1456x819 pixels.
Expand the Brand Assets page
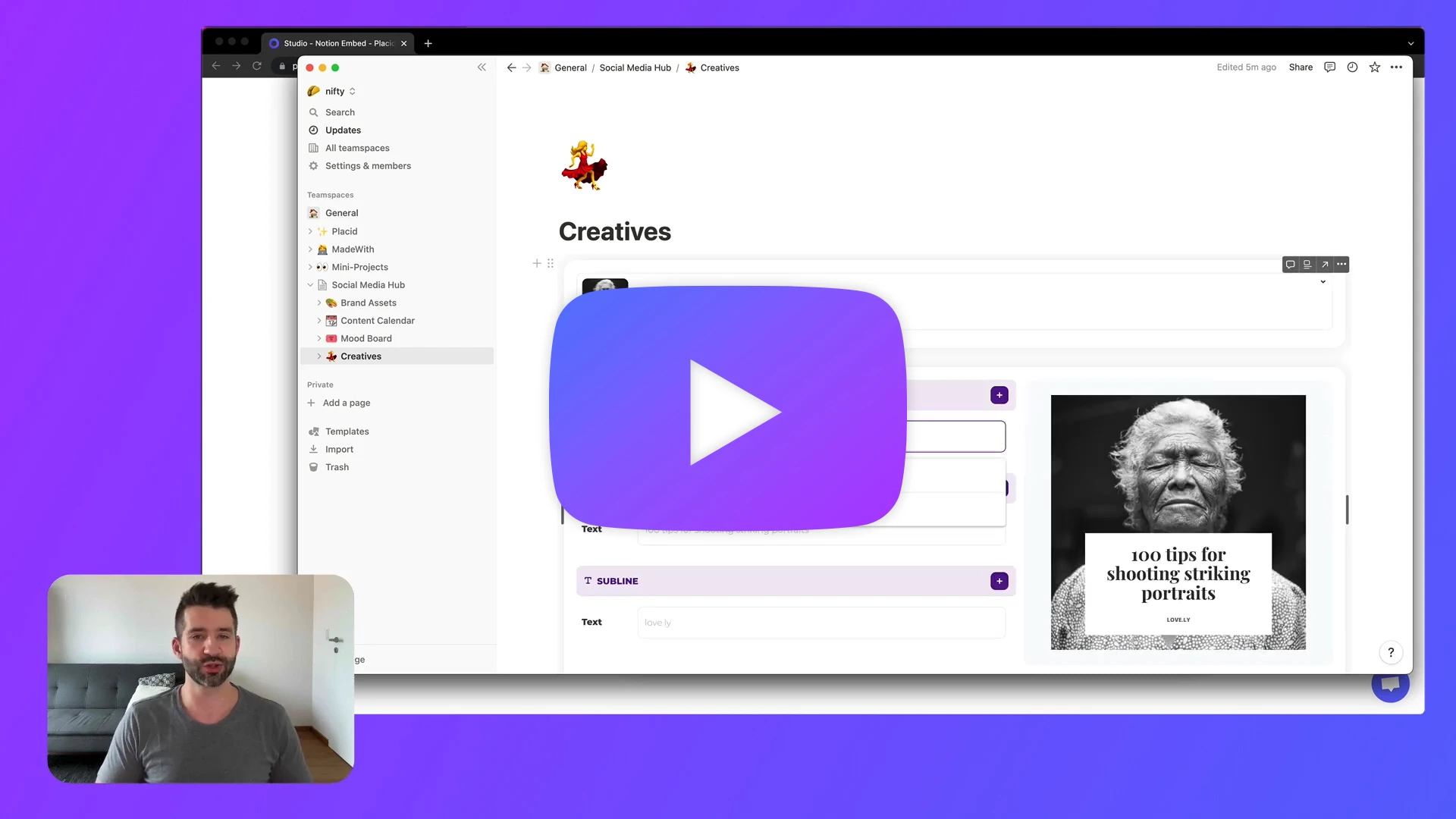click(319, 303)
